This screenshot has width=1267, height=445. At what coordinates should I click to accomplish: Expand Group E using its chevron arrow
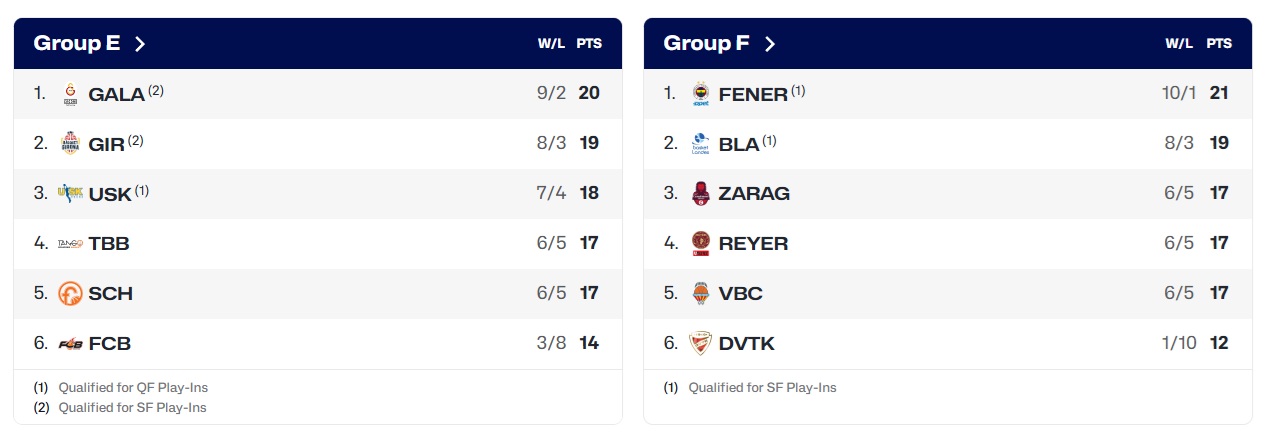(140, 43)
